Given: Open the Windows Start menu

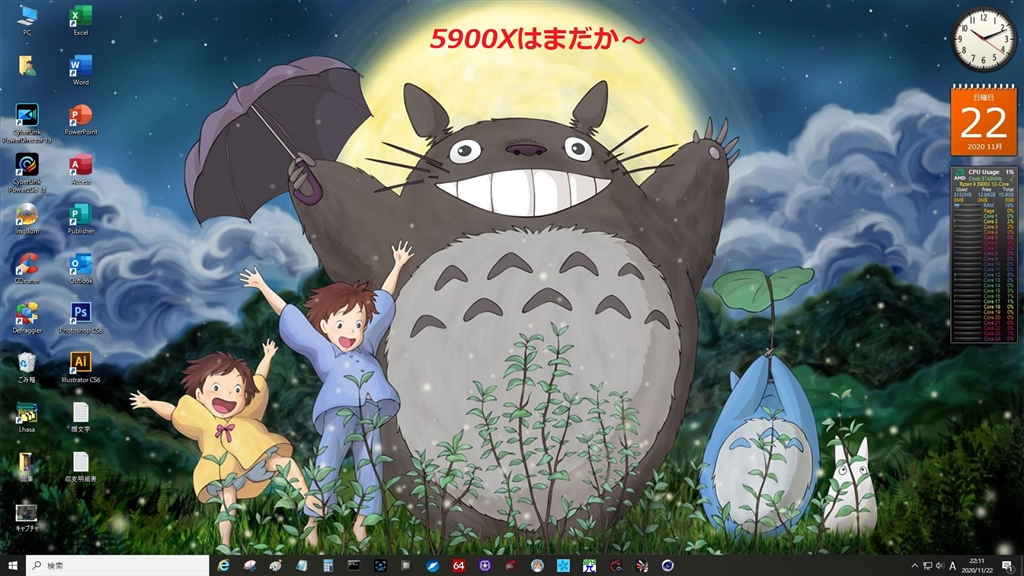Looking at the screenshot, I should pyautogui.click(x=12, y=566).
